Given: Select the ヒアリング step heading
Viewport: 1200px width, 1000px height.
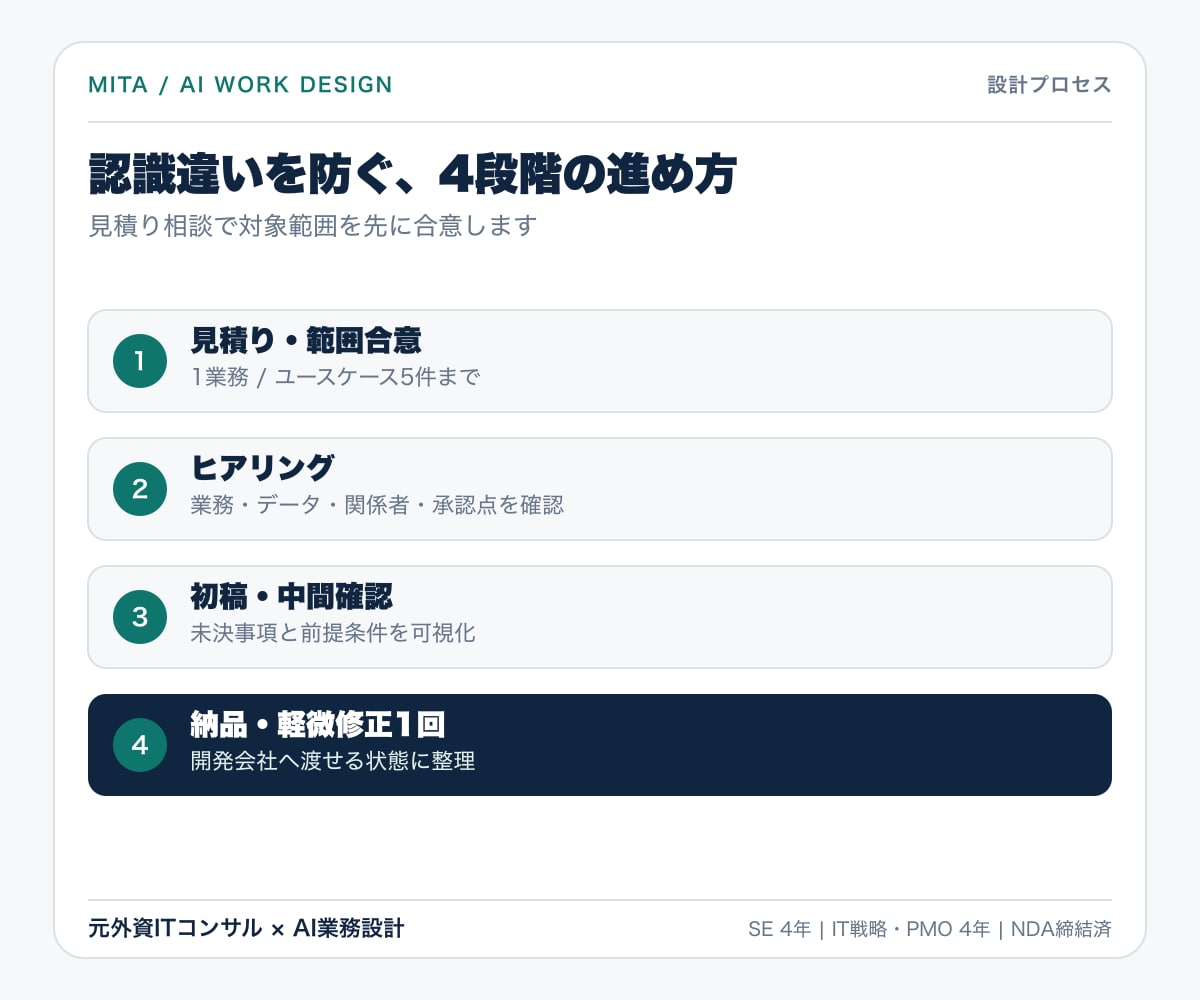Looking at the screenshot, I should (262, 468).
